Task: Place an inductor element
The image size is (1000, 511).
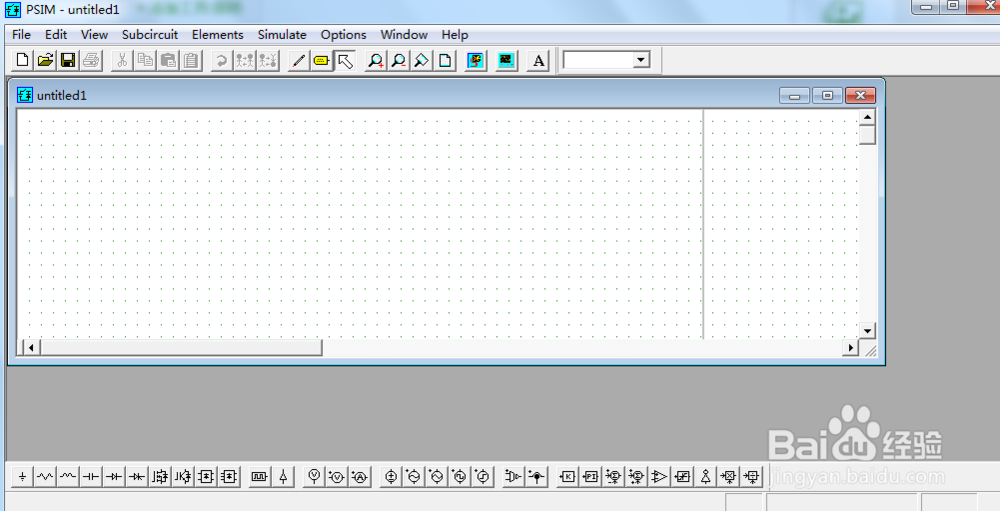Action: click(68, 477)
